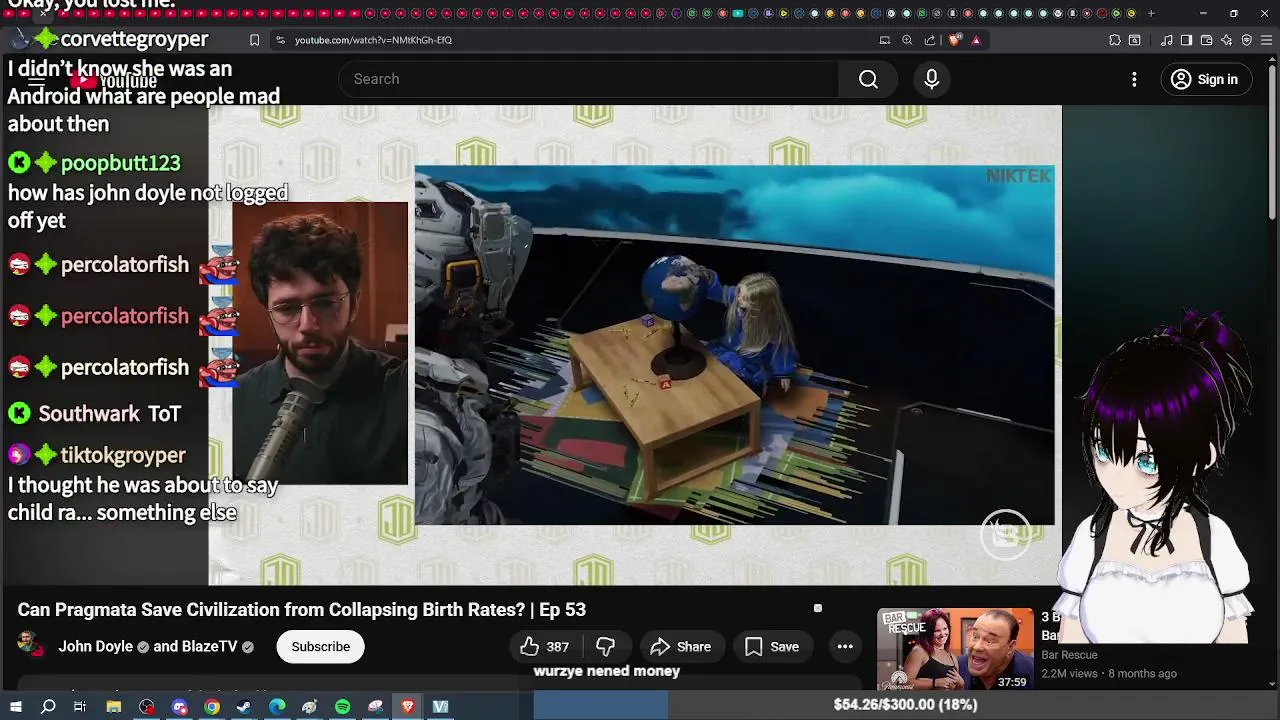Open the Windows Start menu
The image size is (1280, 720).
pyautogui.click(x=16, y=707)
